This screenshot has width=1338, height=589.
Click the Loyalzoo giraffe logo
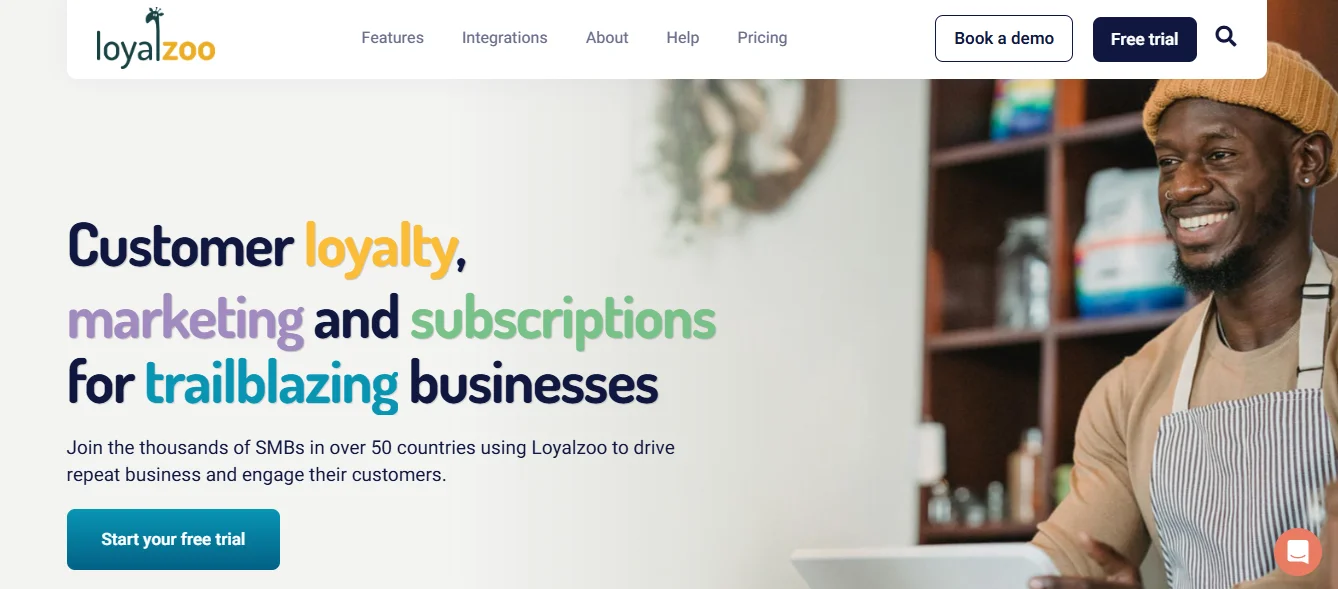[155, 38]
